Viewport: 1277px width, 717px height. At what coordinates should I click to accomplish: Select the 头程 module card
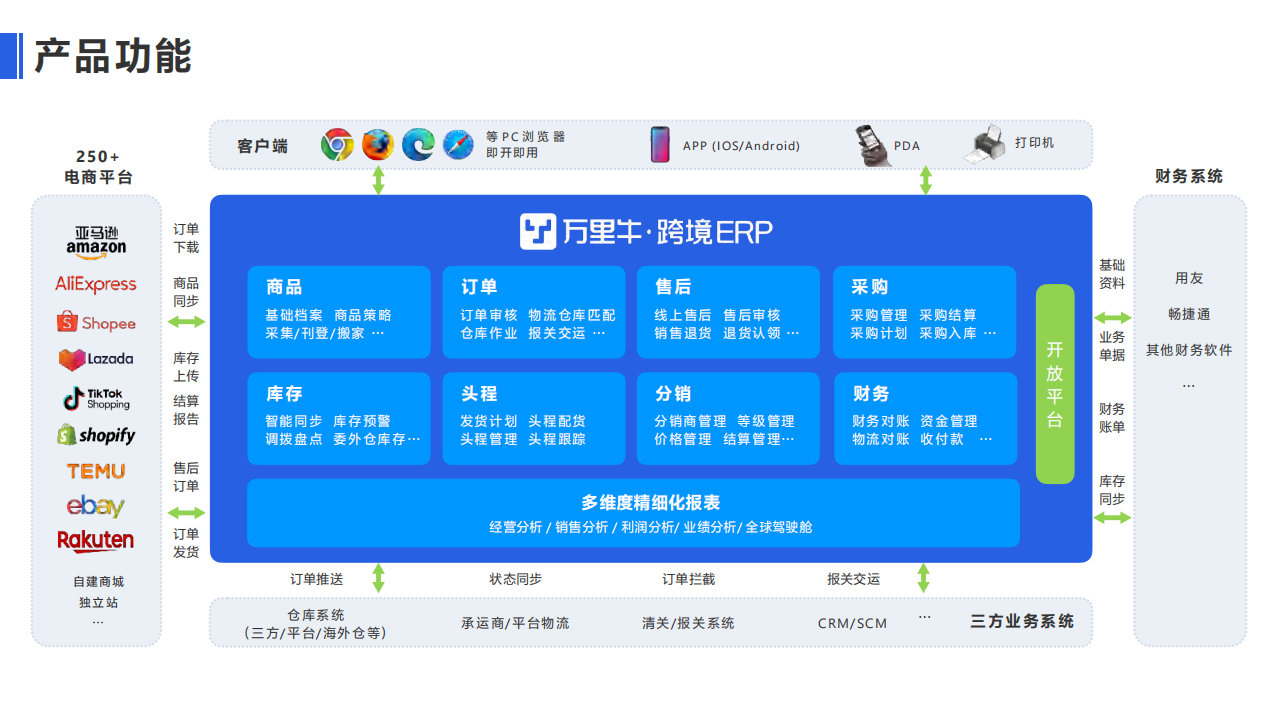point(534,418)
